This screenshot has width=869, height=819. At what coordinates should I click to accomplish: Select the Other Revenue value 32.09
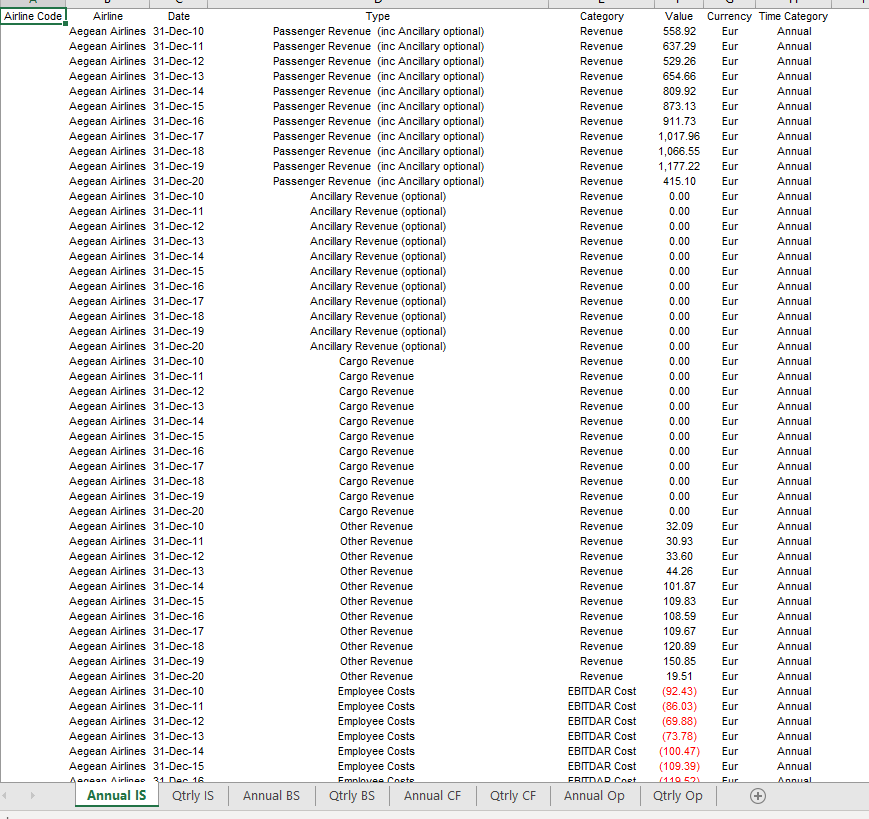(679, 526)
